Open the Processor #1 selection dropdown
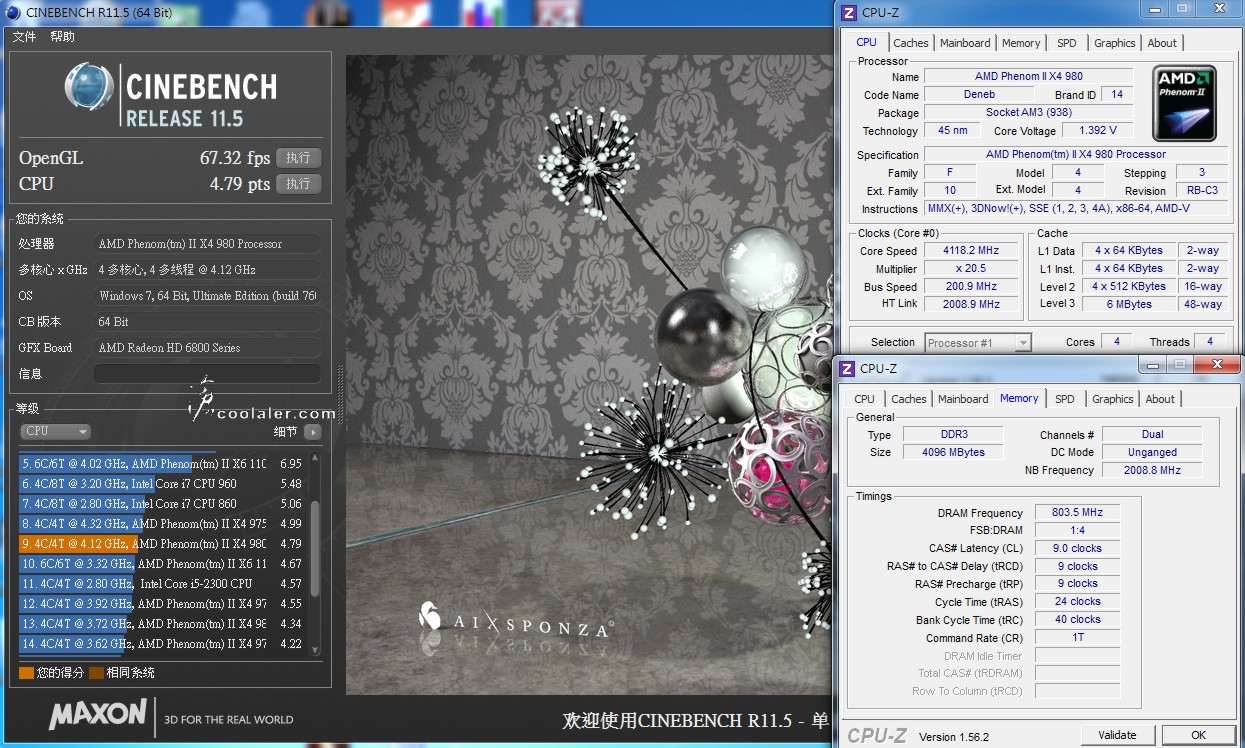 [978, 343]
